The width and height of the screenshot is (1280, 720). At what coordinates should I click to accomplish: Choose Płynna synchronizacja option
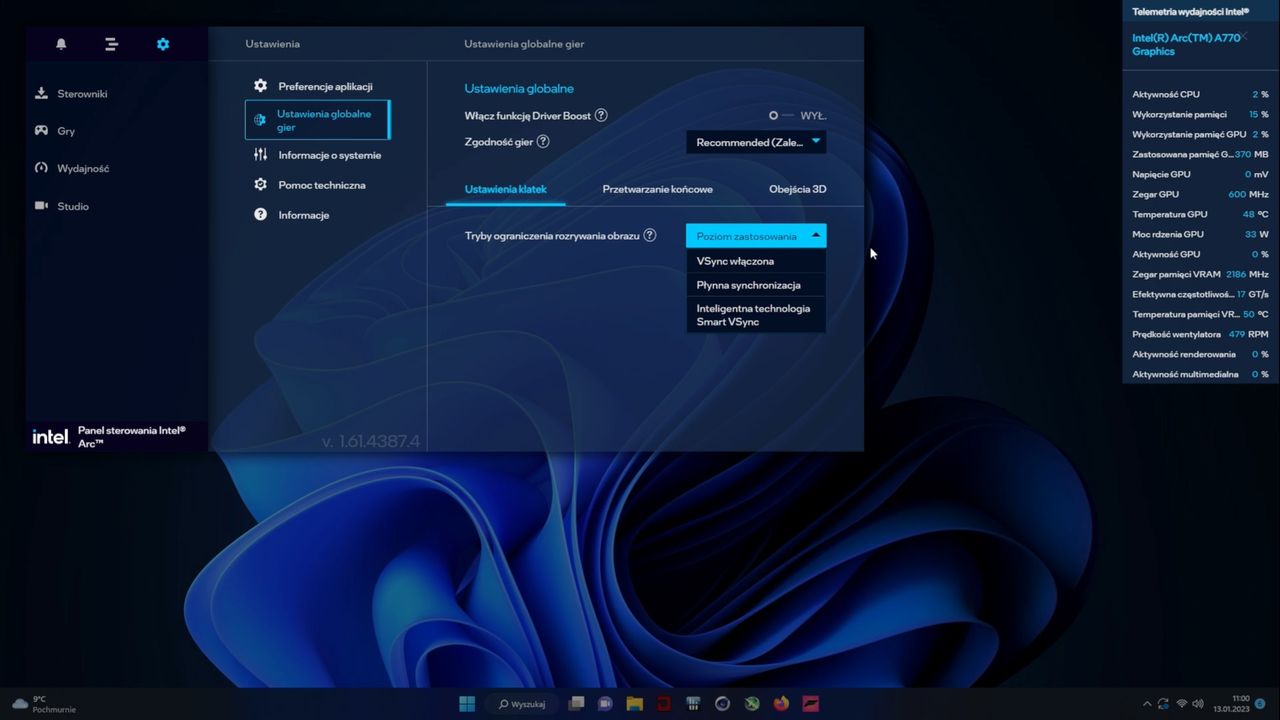pos(756,285)
